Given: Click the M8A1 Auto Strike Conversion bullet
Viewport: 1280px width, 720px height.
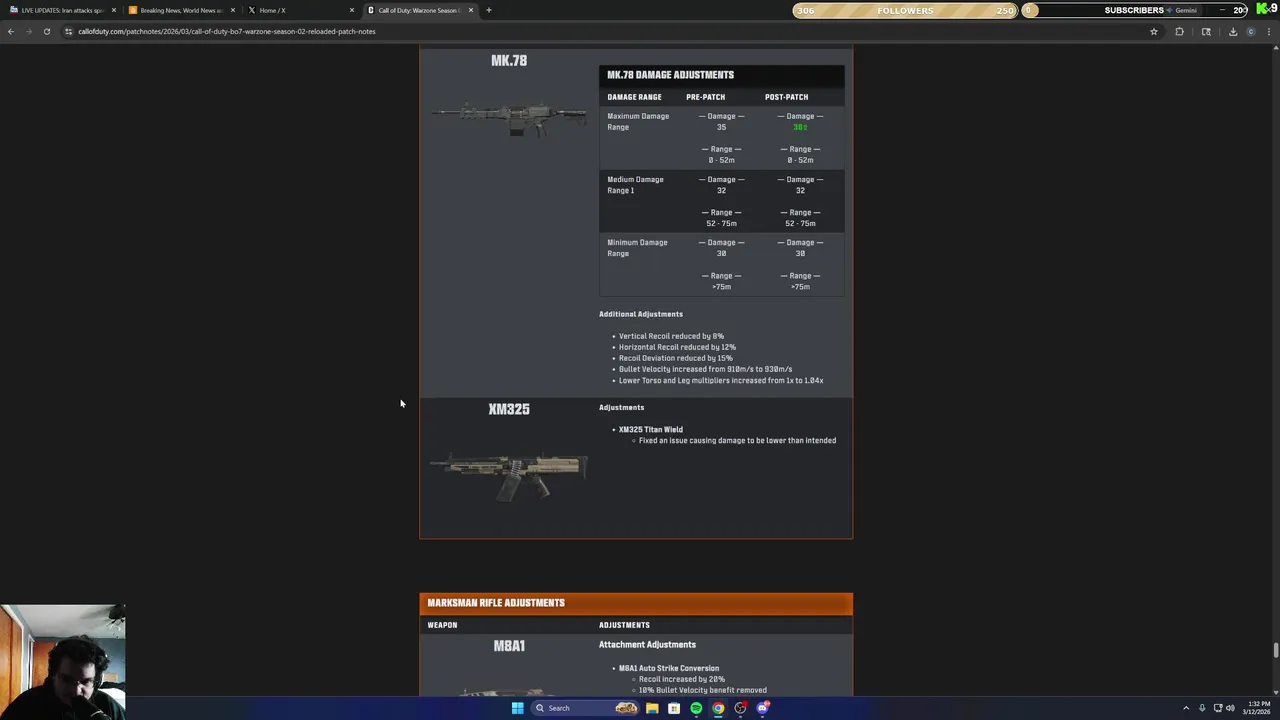Looking at the screenshot, I should tap(668, 668).
